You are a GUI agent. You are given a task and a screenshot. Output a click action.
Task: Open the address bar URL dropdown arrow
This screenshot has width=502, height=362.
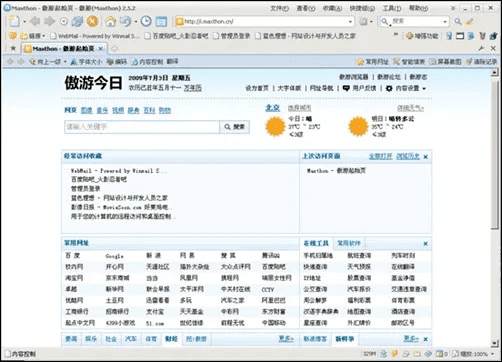pyautogui.click(x=350, y=22)
